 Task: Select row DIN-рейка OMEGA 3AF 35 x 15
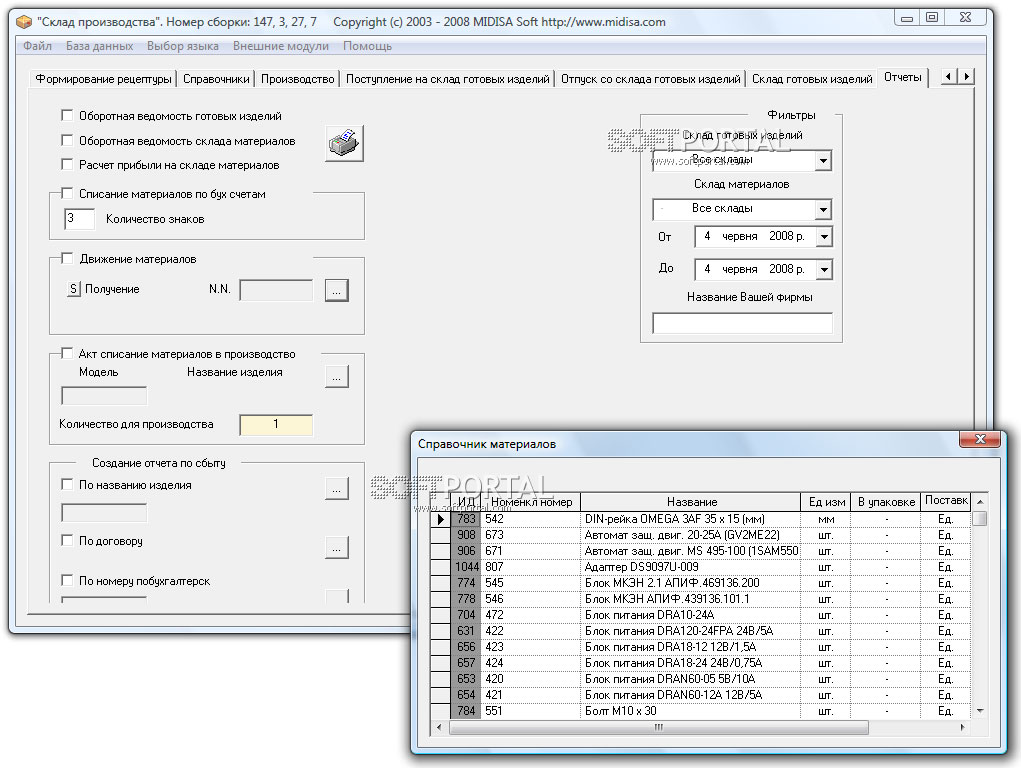point(701,519)
